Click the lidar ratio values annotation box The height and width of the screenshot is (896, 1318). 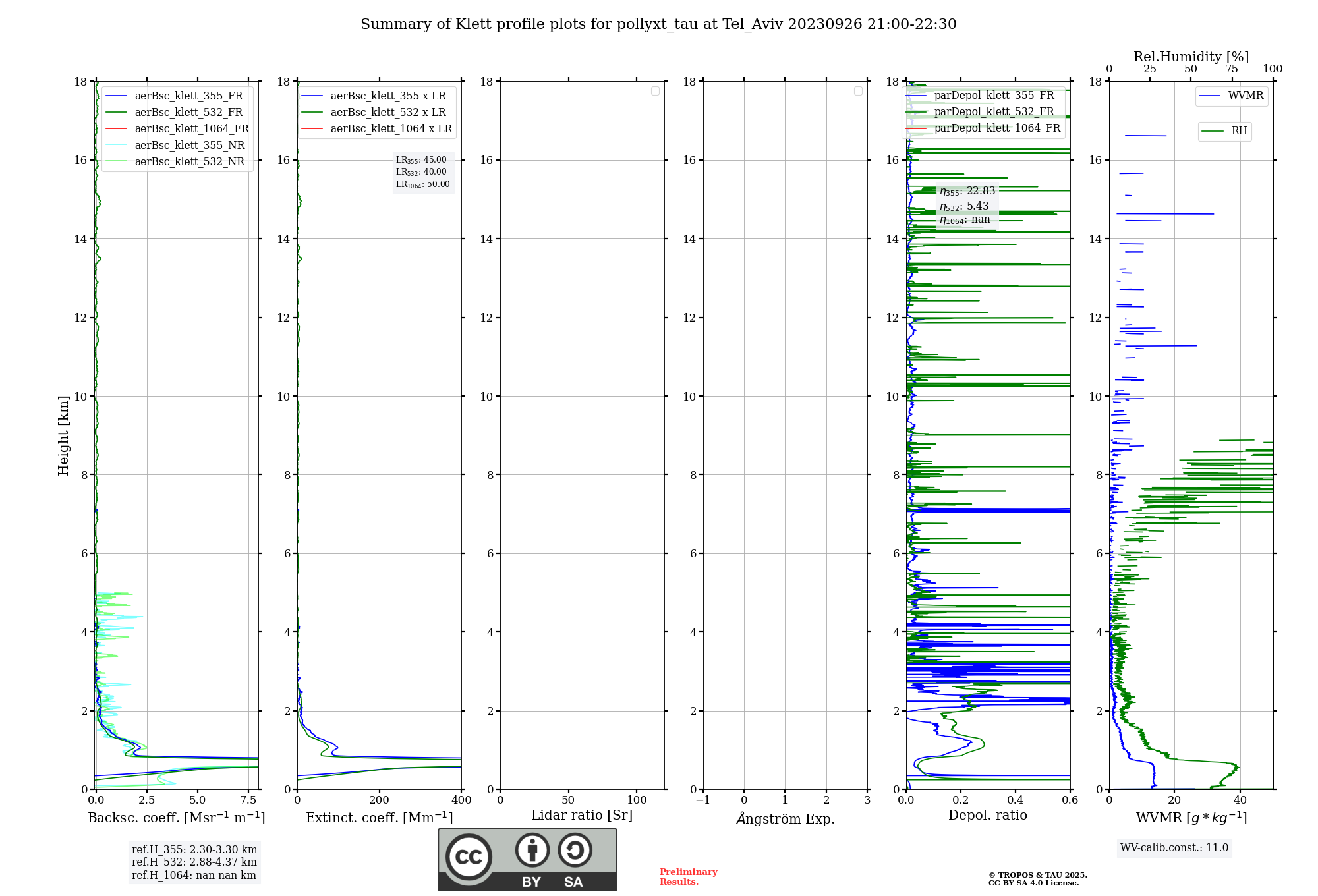click(422, 172)
